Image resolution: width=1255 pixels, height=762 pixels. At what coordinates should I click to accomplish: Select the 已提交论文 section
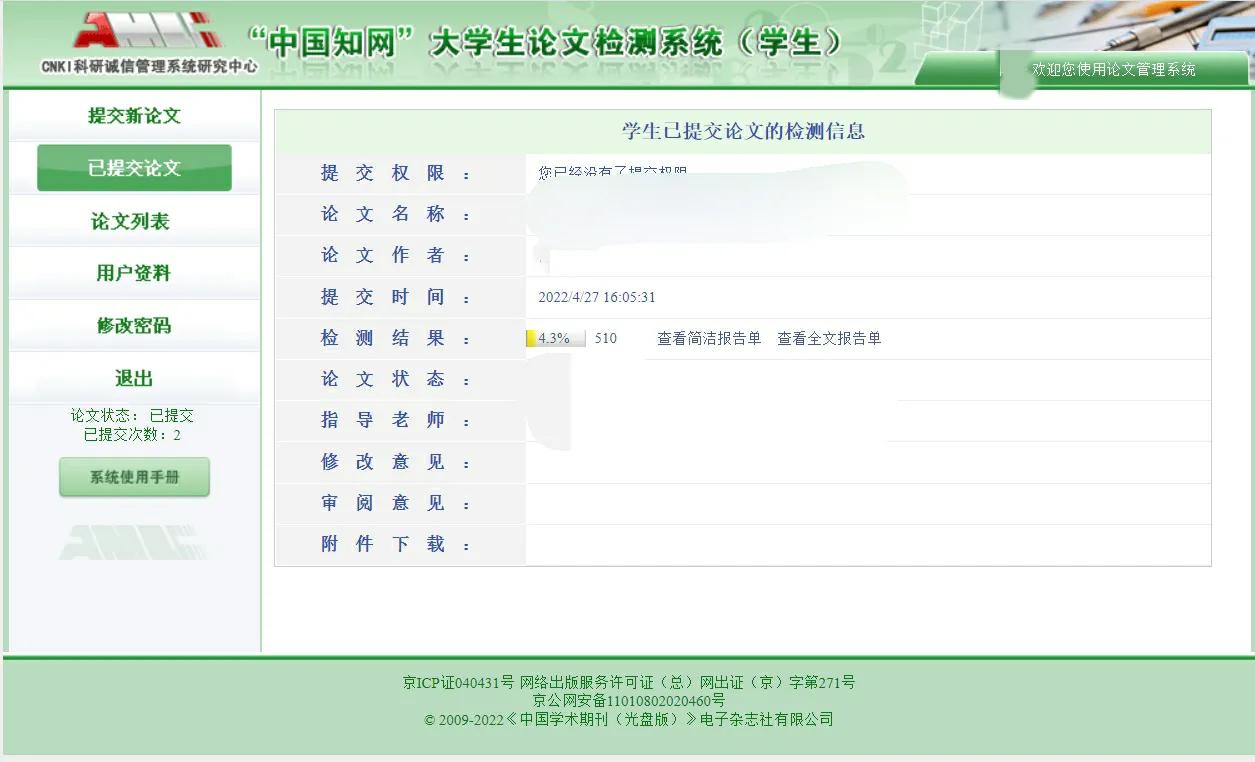133,167
